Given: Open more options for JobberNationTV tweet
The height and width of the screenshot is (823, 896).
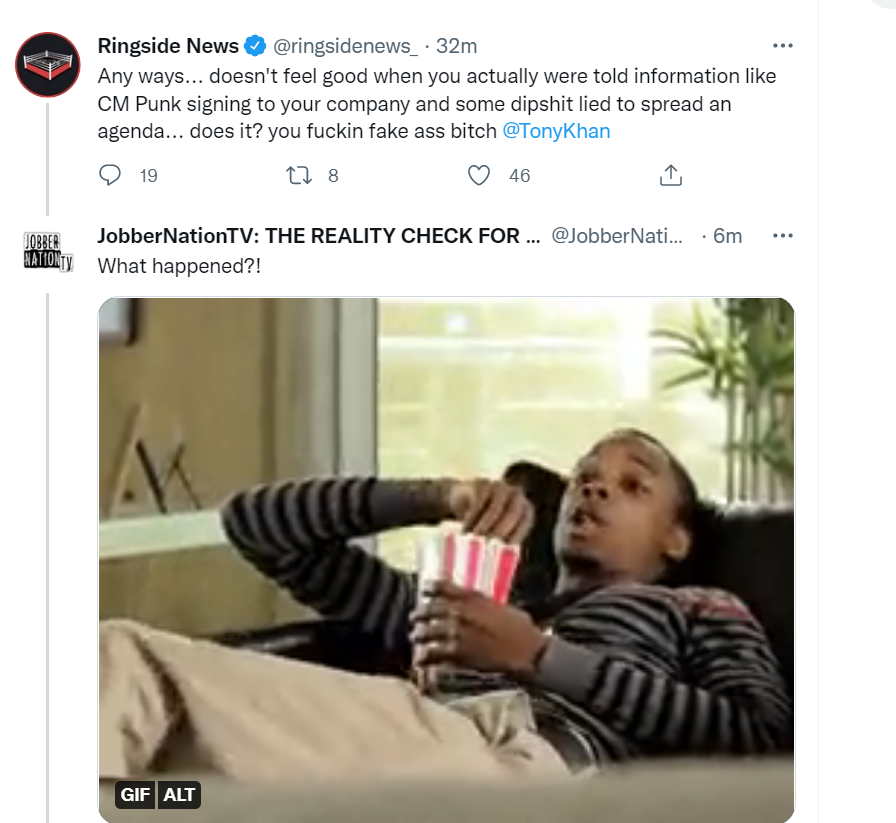Looking at the screenshot, I should coord(782,235).
